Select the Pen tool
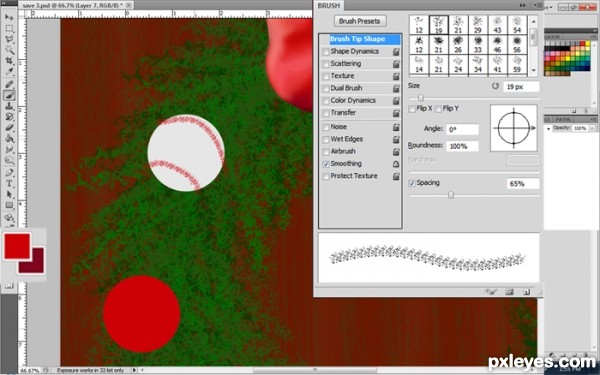 (x=9, y=173)
